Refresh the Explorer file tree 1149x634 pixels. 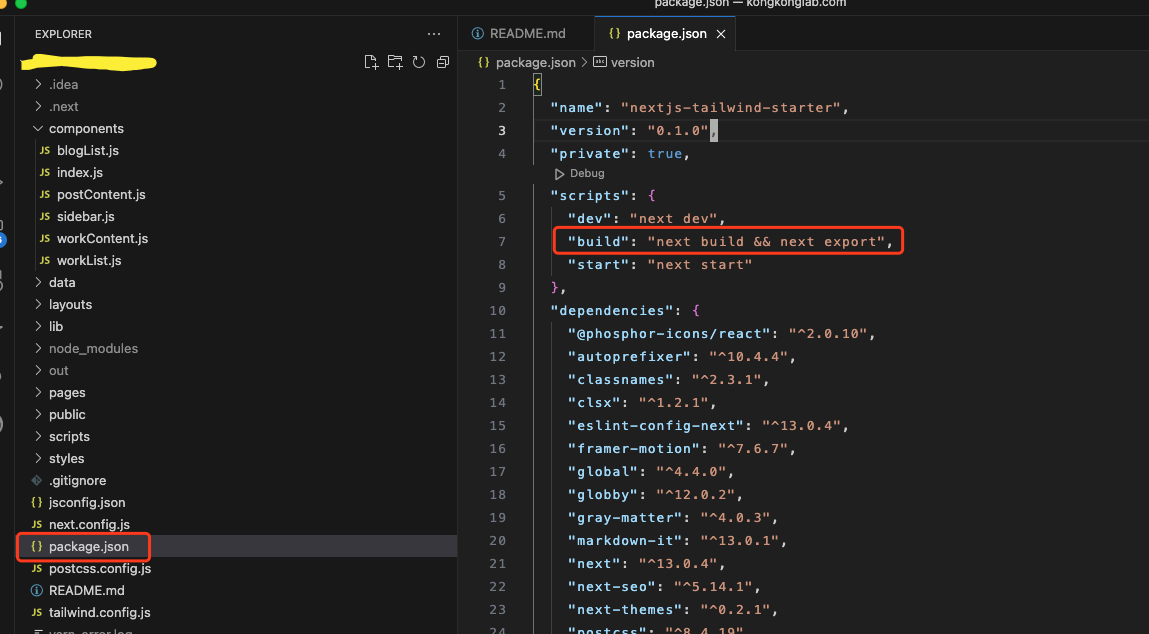[418, 62]
